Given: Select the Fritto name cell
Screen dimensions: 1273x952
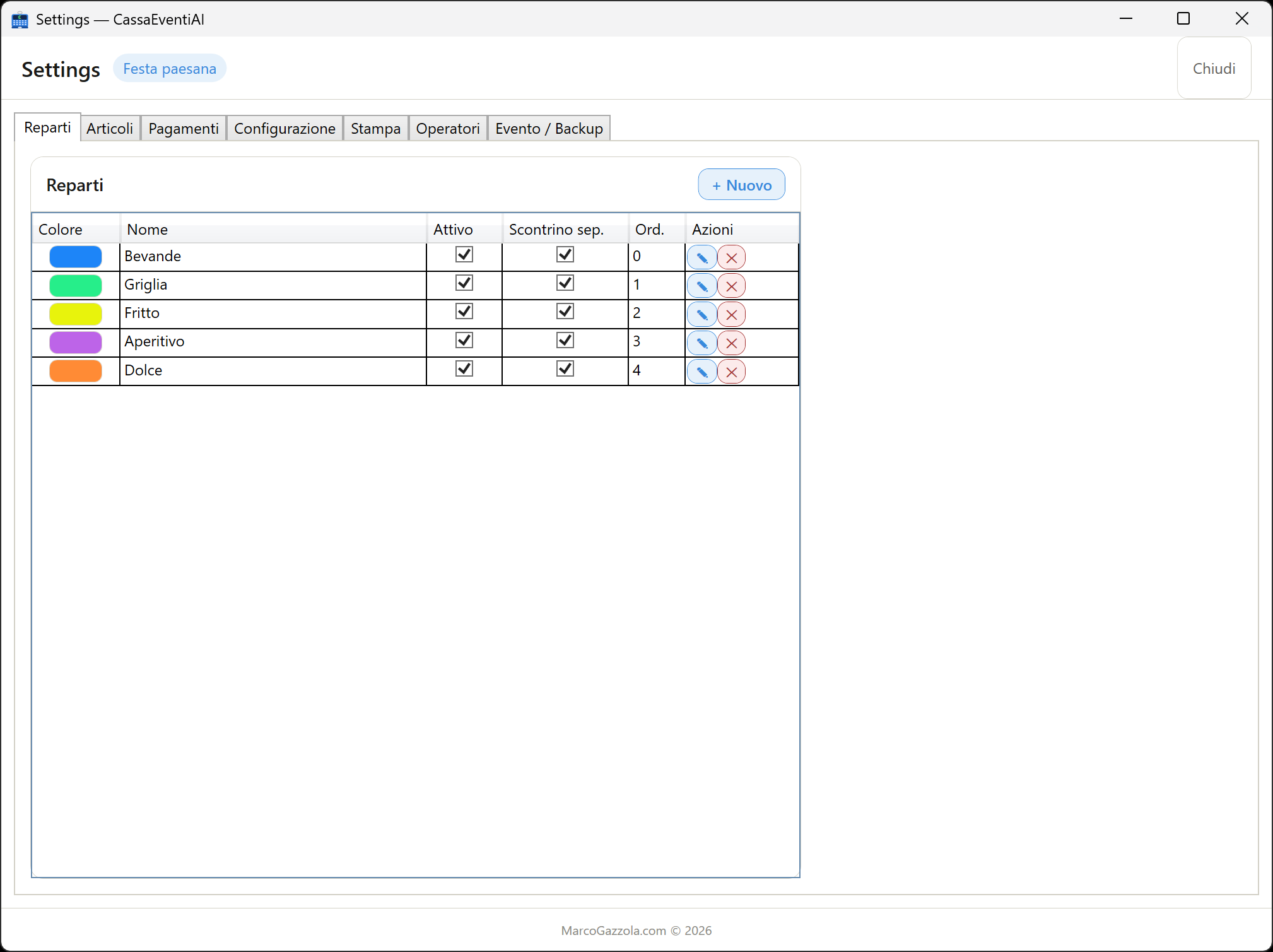Looking at the screenshot, I should click(273, 314).
